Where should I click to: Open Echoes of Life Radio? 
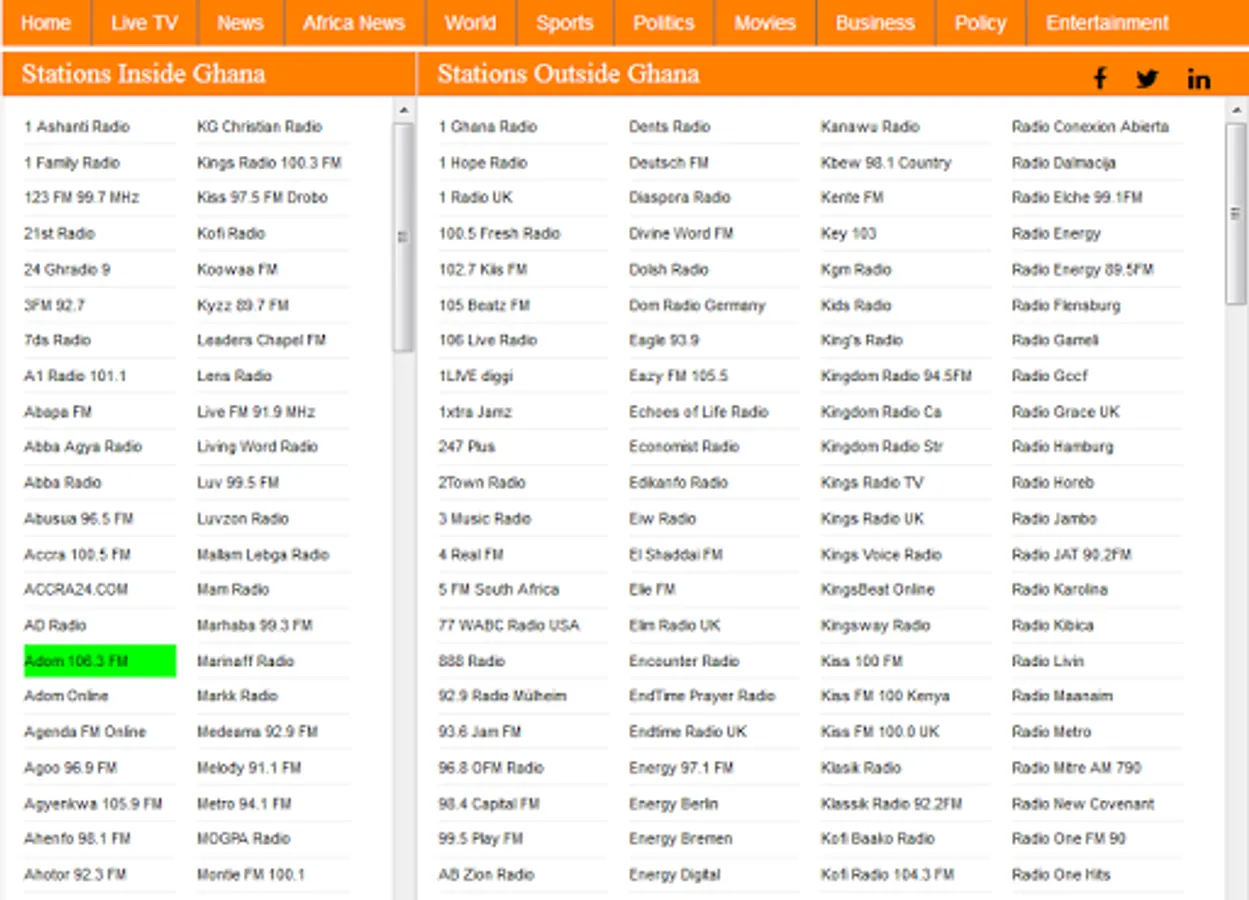point(699,412)
